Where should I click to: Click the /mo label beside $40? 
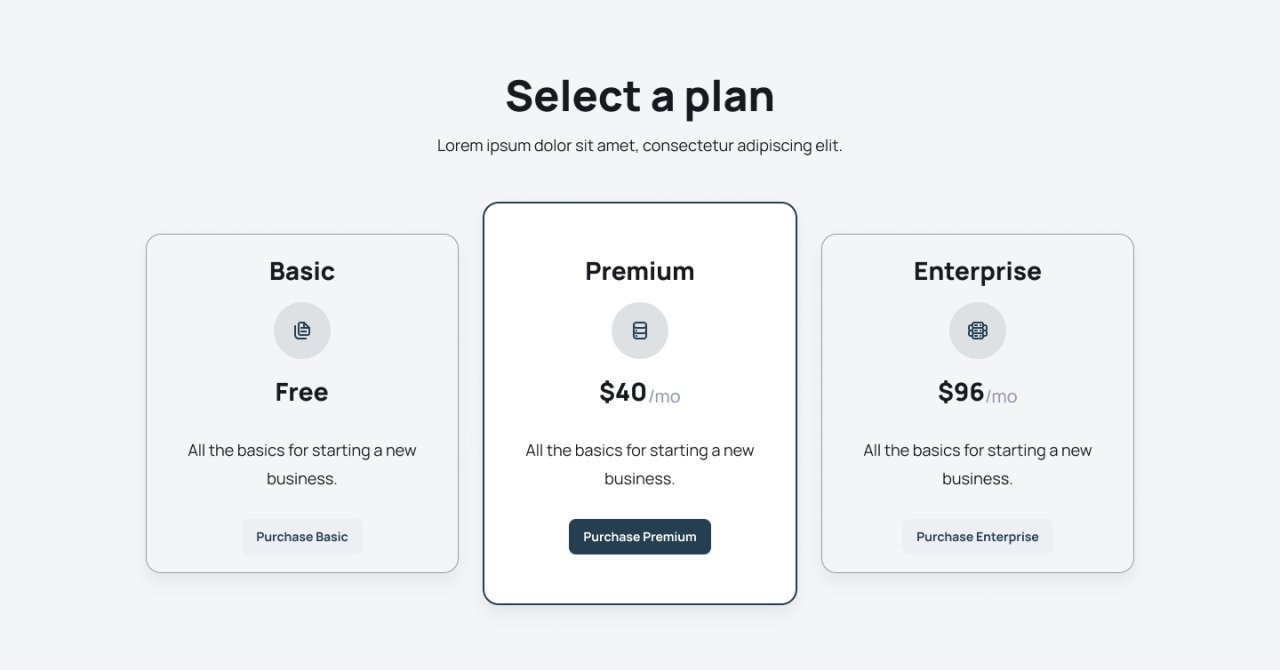pyautogui.click(x=665, y=397)
